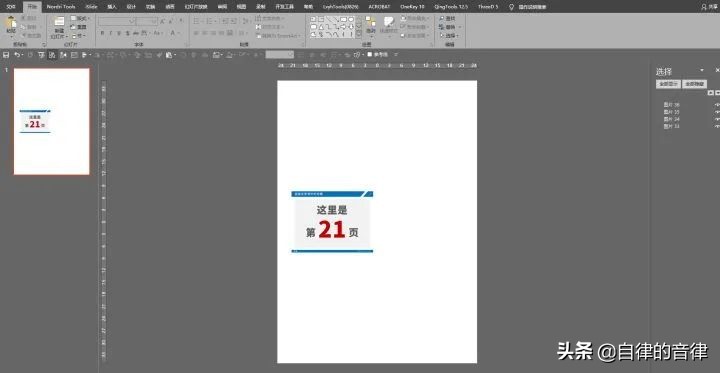Switch to the iSlide tab
This screenshot has height=373, width=720.
[91, 7]
